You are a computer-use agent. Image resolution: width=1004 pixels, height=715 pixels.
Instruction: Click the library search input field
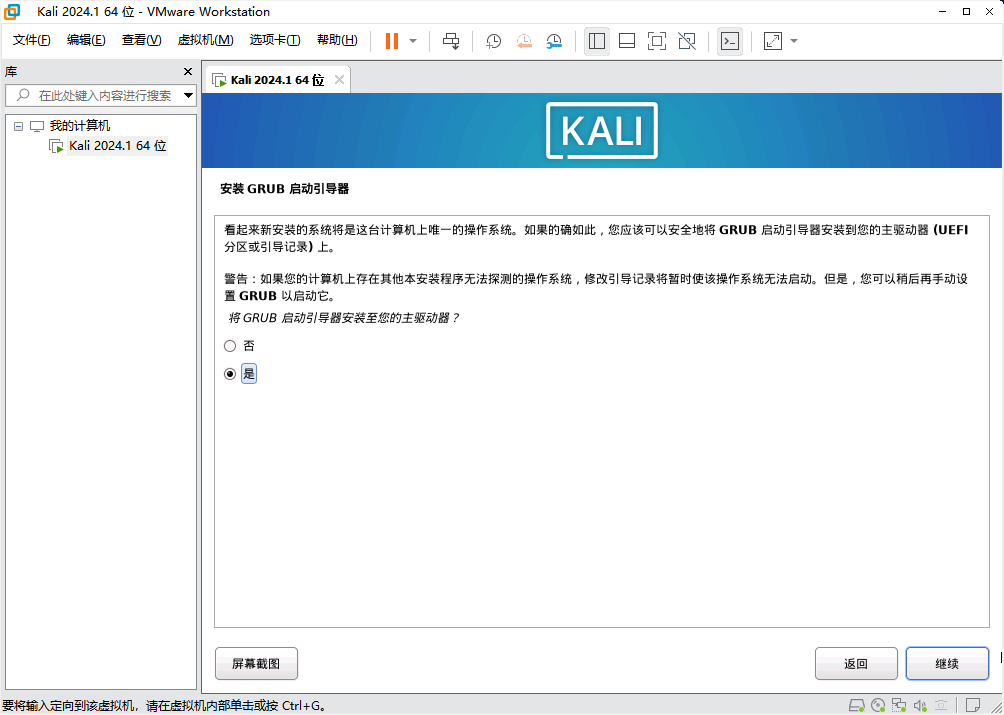100,96
